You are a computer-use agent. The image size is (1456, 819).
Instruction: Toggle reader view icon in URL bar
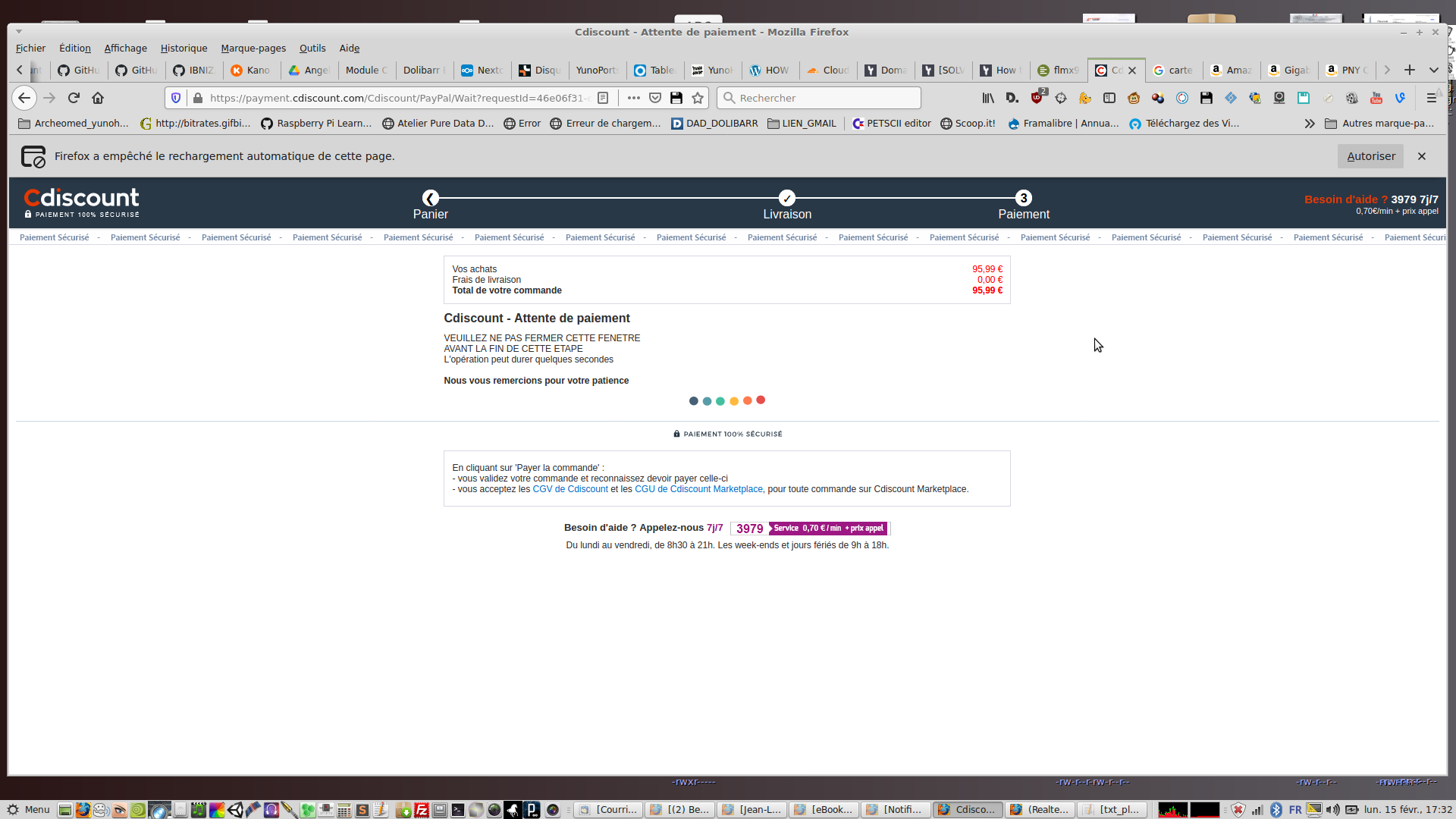click(x=603, y=98)
